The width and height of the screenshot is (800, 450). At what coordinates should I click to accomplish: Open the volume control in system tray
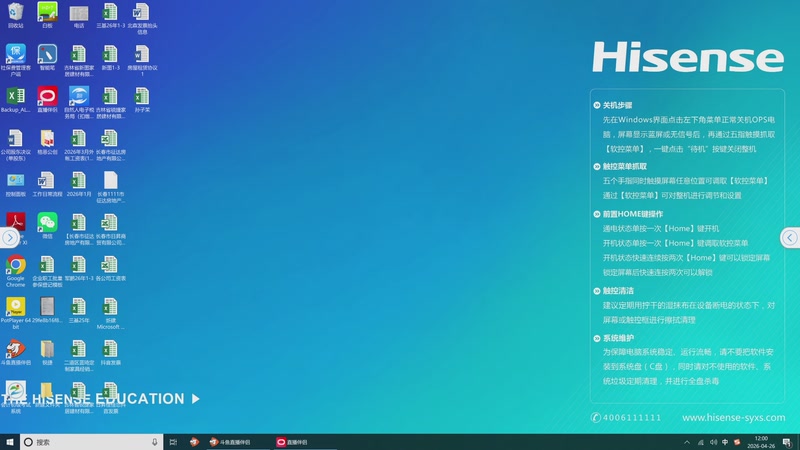coord(713,442)
